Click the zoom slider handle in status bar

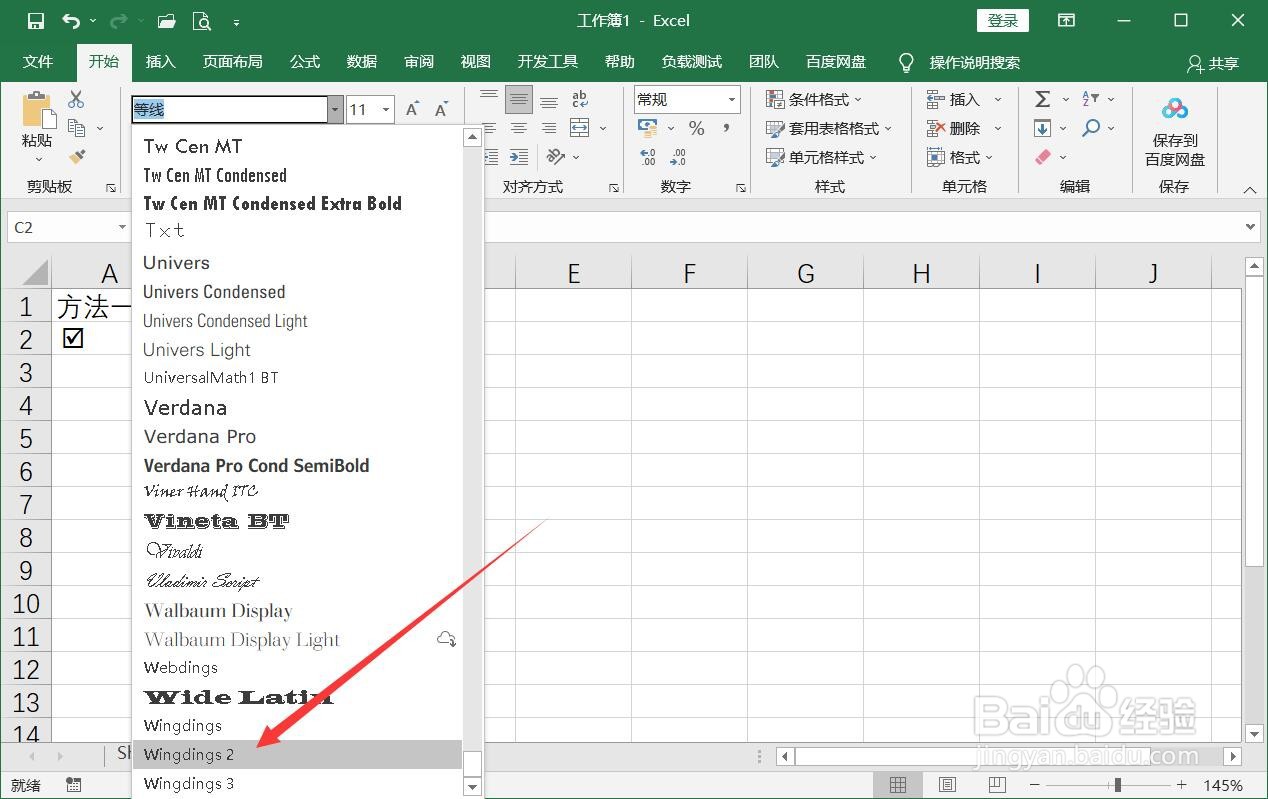1117,785
